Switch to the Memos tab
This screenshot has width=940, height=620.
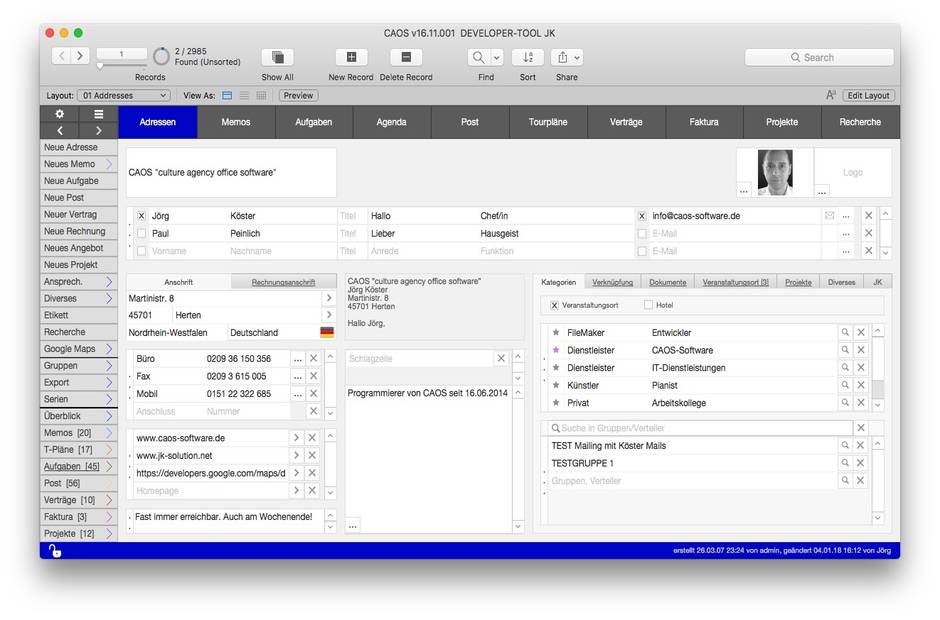pos(236,122)
